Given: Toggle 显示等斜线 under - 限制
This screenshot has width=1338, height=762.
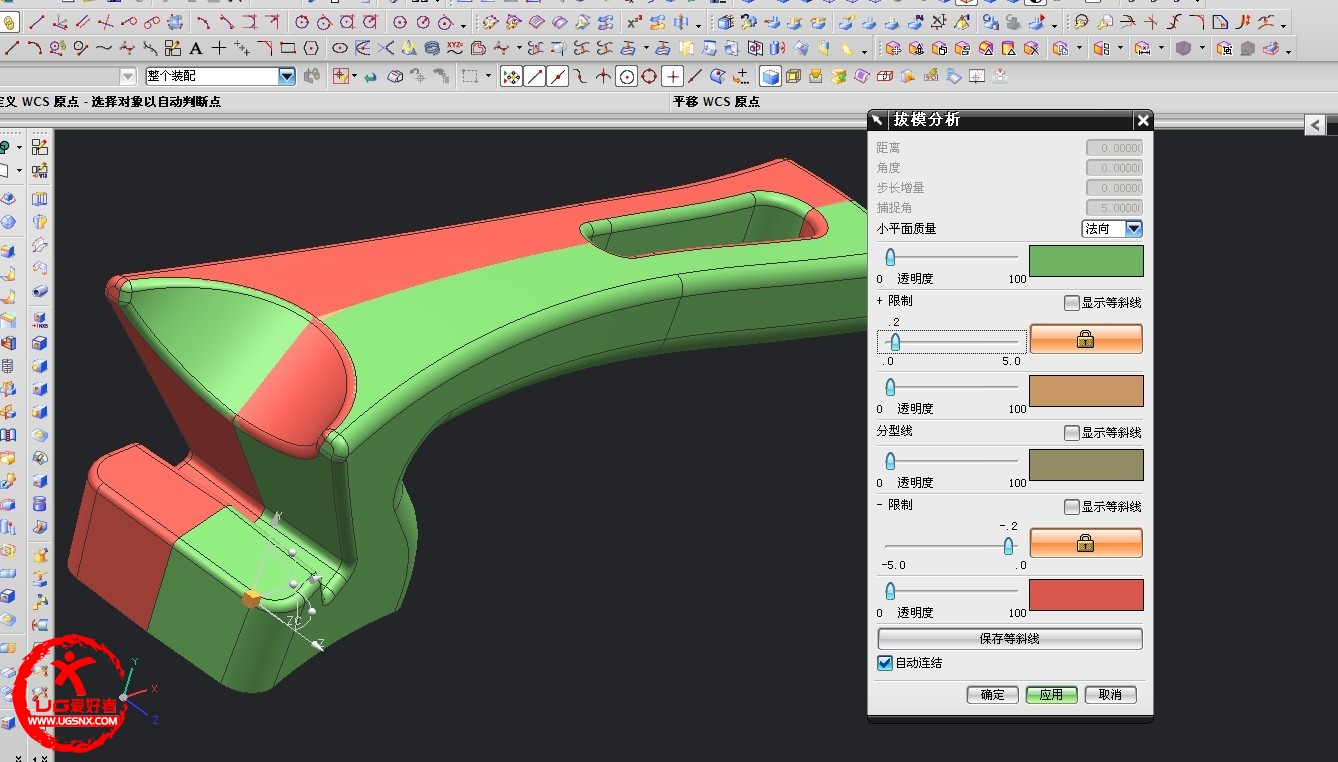Looking at the screenshot, I should click(1072, 507).
